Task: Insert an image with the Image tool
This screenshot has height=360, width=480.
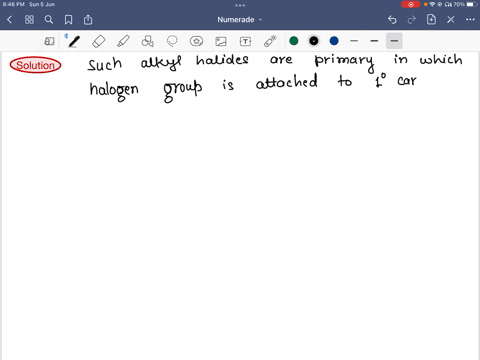Action: (221, 41)
